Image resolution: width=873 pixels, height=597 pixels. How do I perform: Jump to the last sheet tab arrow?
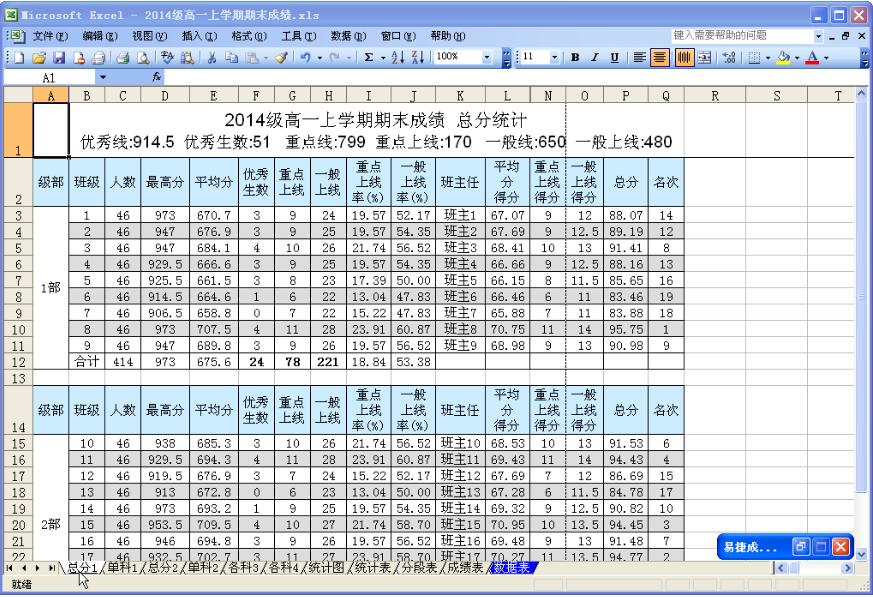(51, 568)
